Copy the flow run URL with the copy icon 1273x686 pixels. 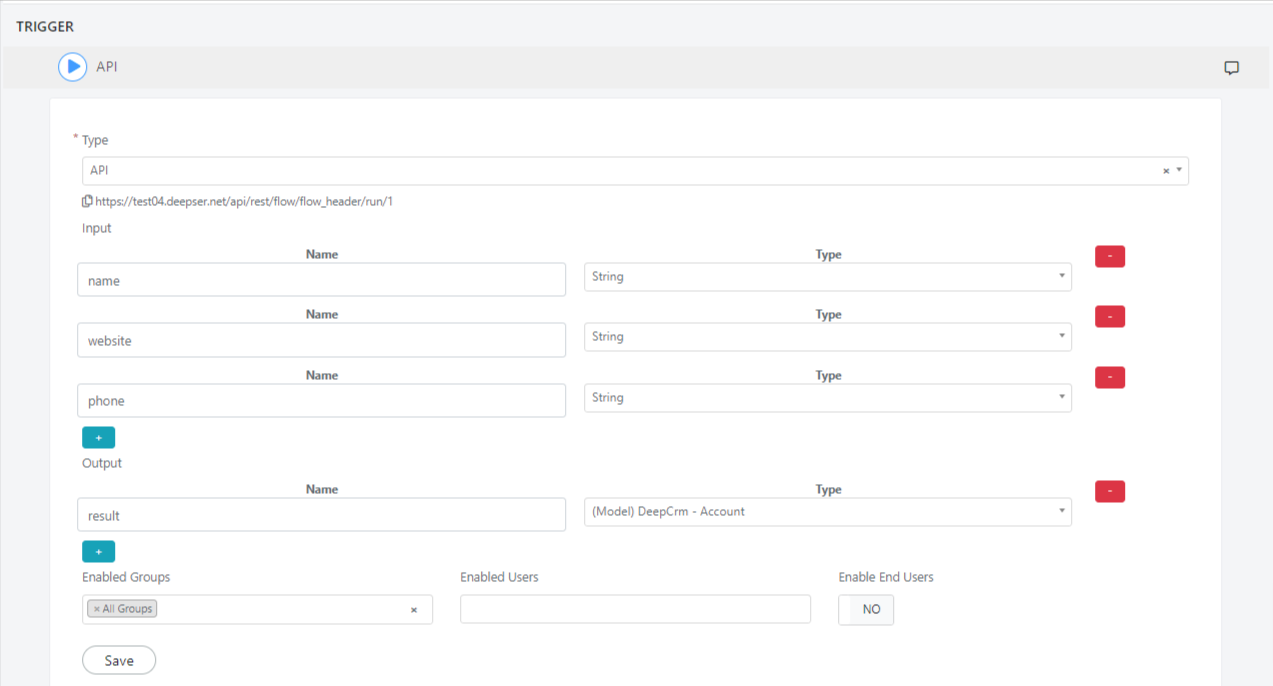[x=87, y=201]
